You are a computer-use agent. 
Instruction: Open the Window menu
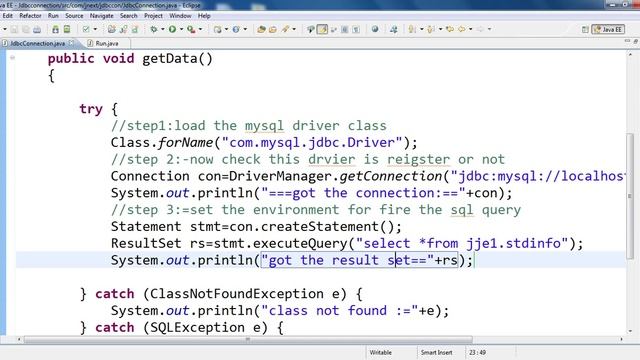pyautogui.click(x=180, y=16)
